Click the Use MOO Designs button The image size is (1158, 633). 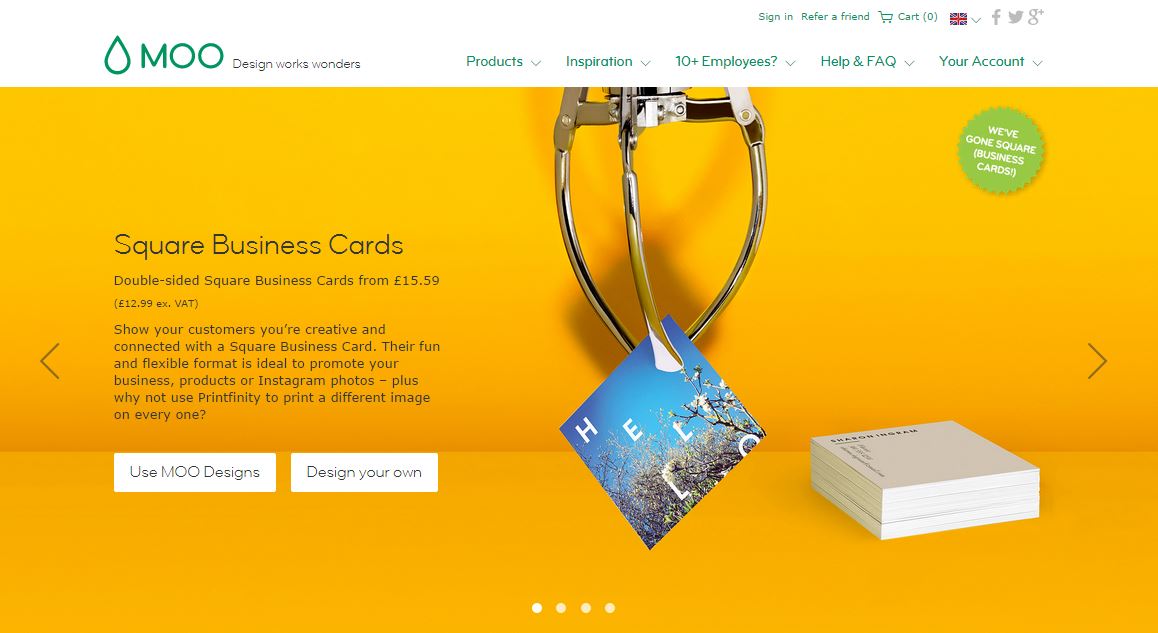coord(195,472)
